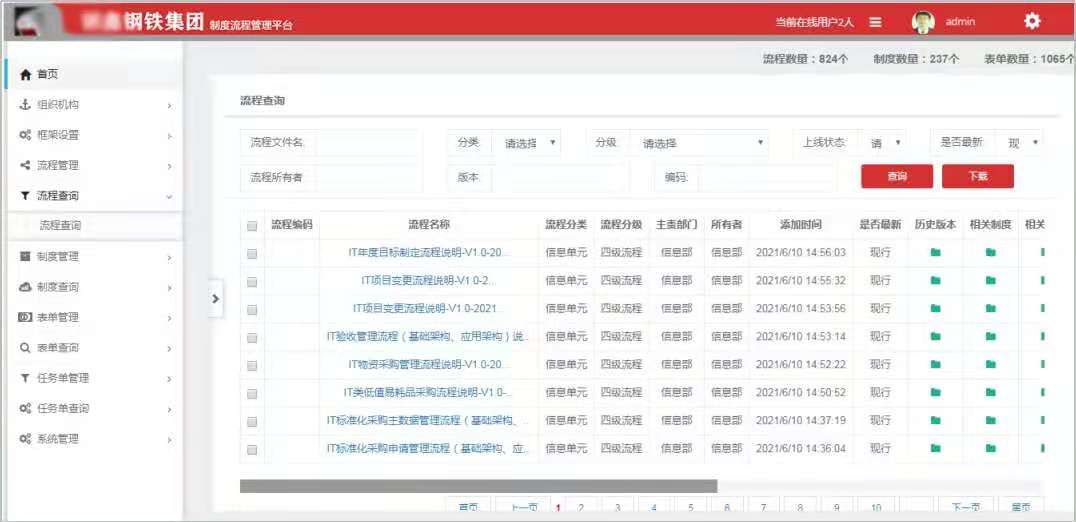Screen dimensions: 1076x522
Task: Open 相关制度 folder icon in second table row
Action: pyautogui.click(x=990, y=281)
